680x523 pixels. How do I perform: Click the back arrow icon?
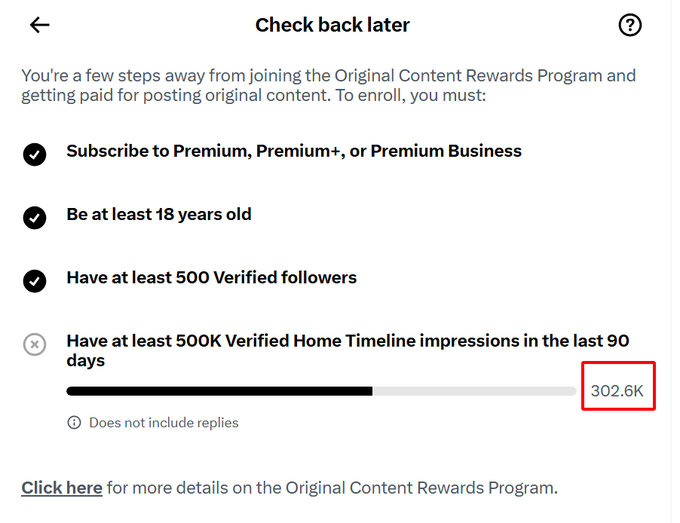39,25
